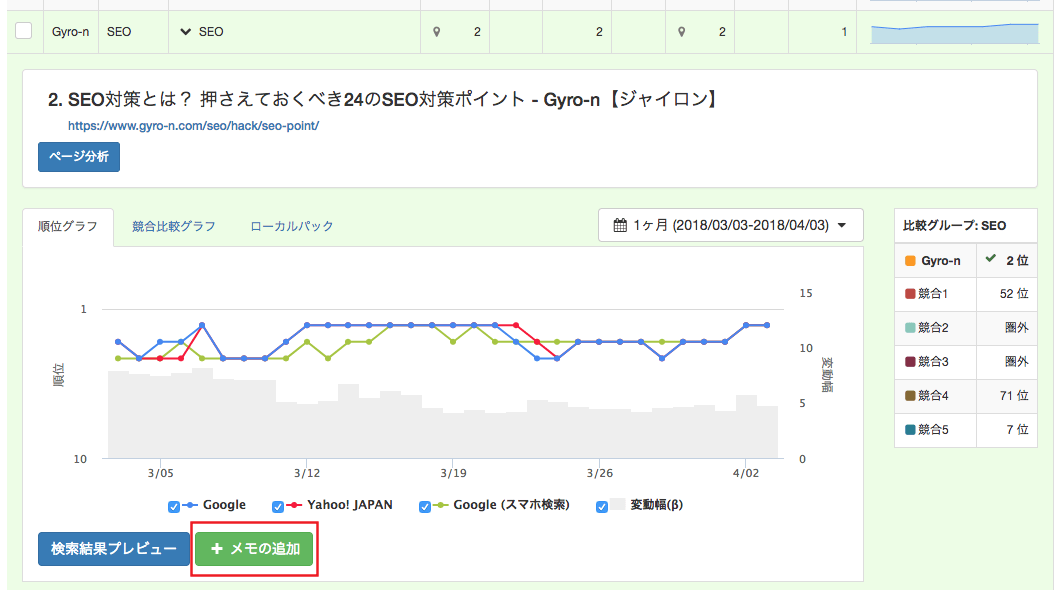This screenshot has width=1054, height=590.
Task: Click the orange Gyro-n color swatch
Action: click(910, 261)
